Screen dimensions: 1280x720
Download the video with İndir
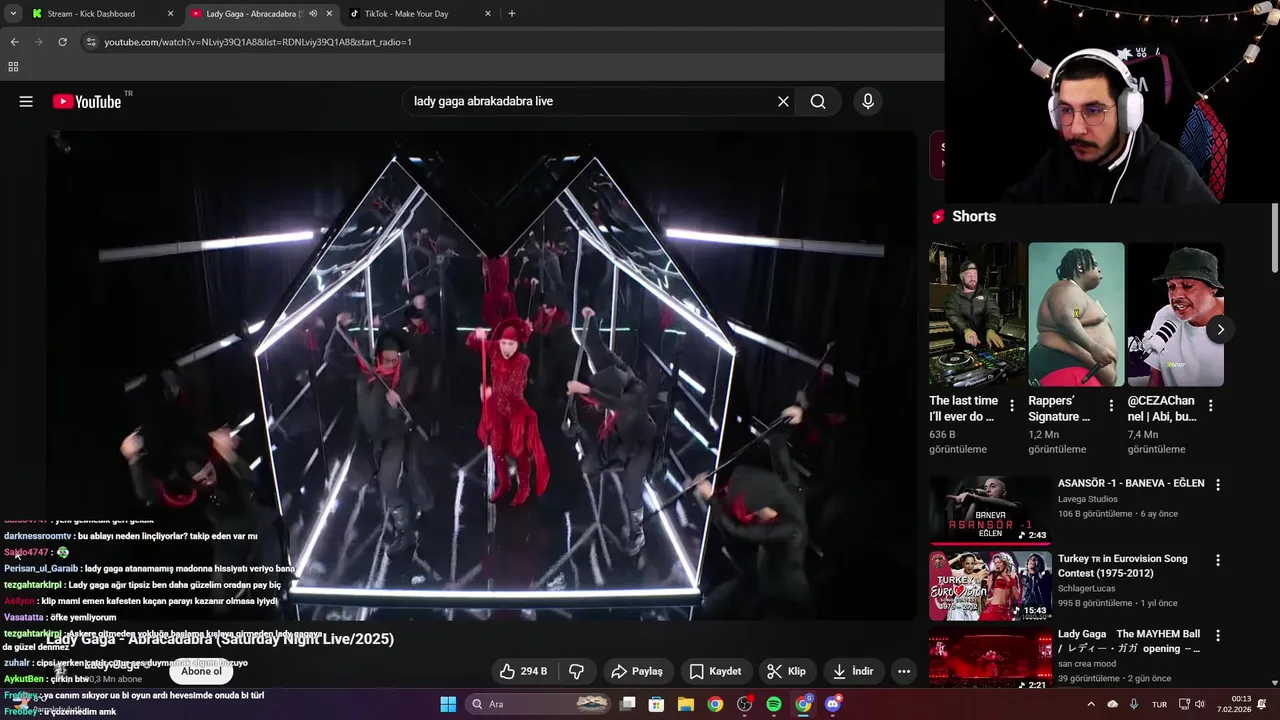click(x=853, y=671)
